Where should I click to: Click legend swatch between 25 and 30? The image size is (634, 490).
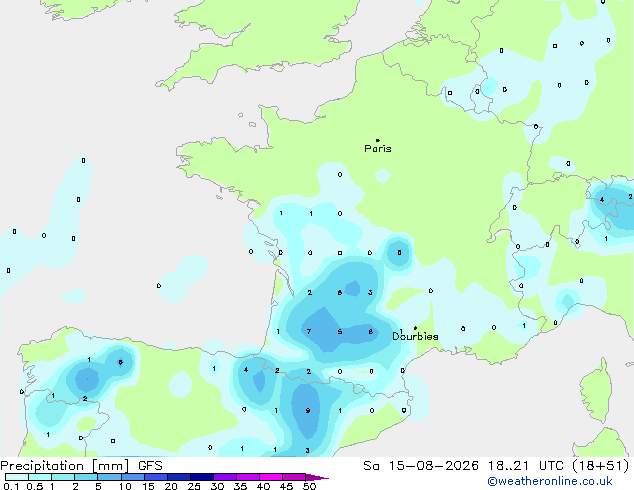click(x=202, y=477)
